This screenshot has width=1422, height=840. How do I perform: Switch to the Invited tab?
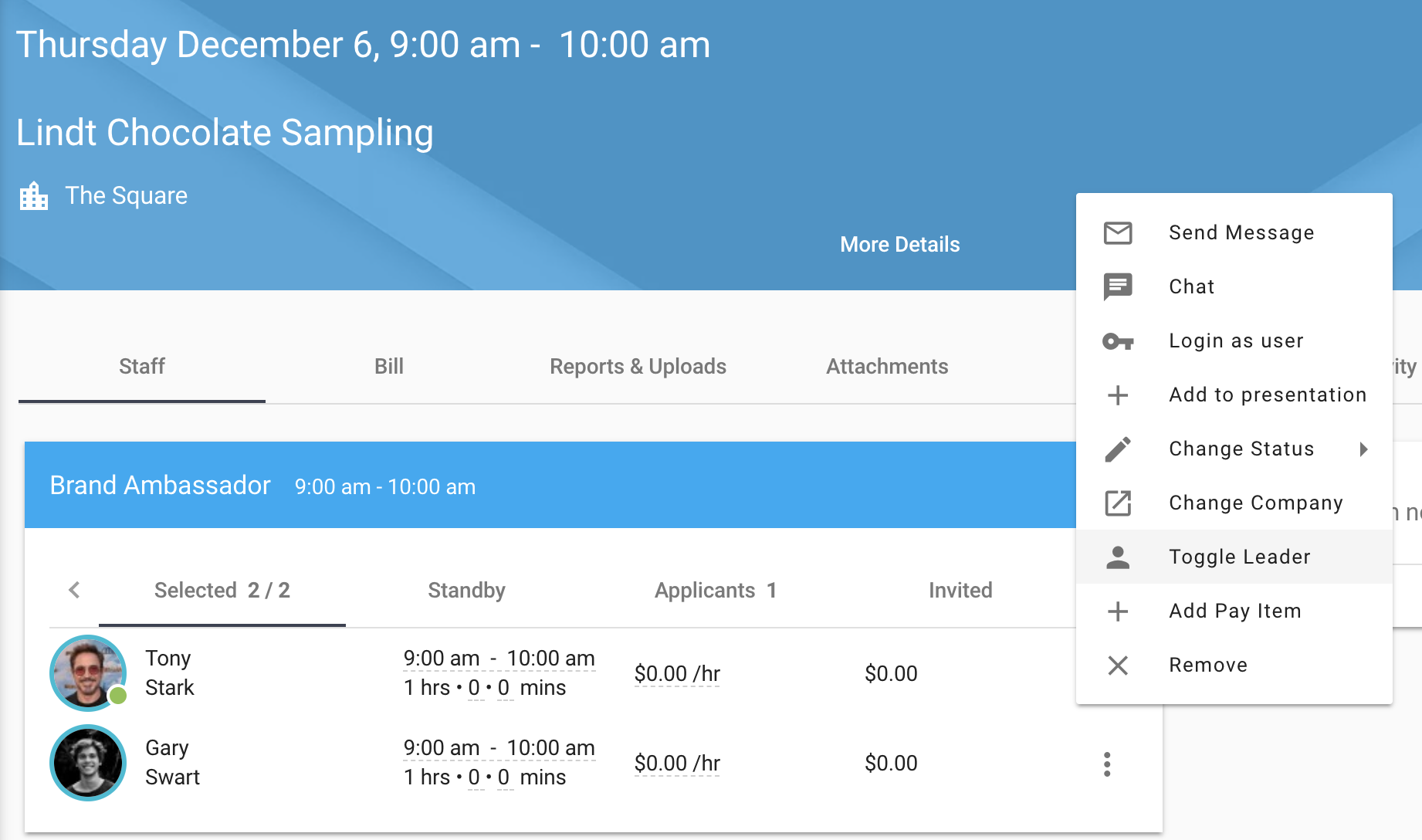pos(960,591)
